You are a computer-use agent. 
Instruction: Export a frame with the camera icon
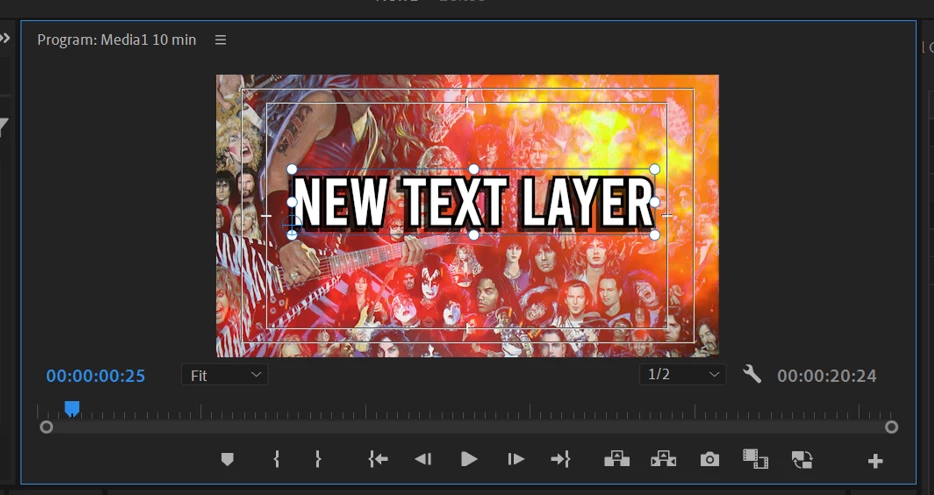coord(709,459)
